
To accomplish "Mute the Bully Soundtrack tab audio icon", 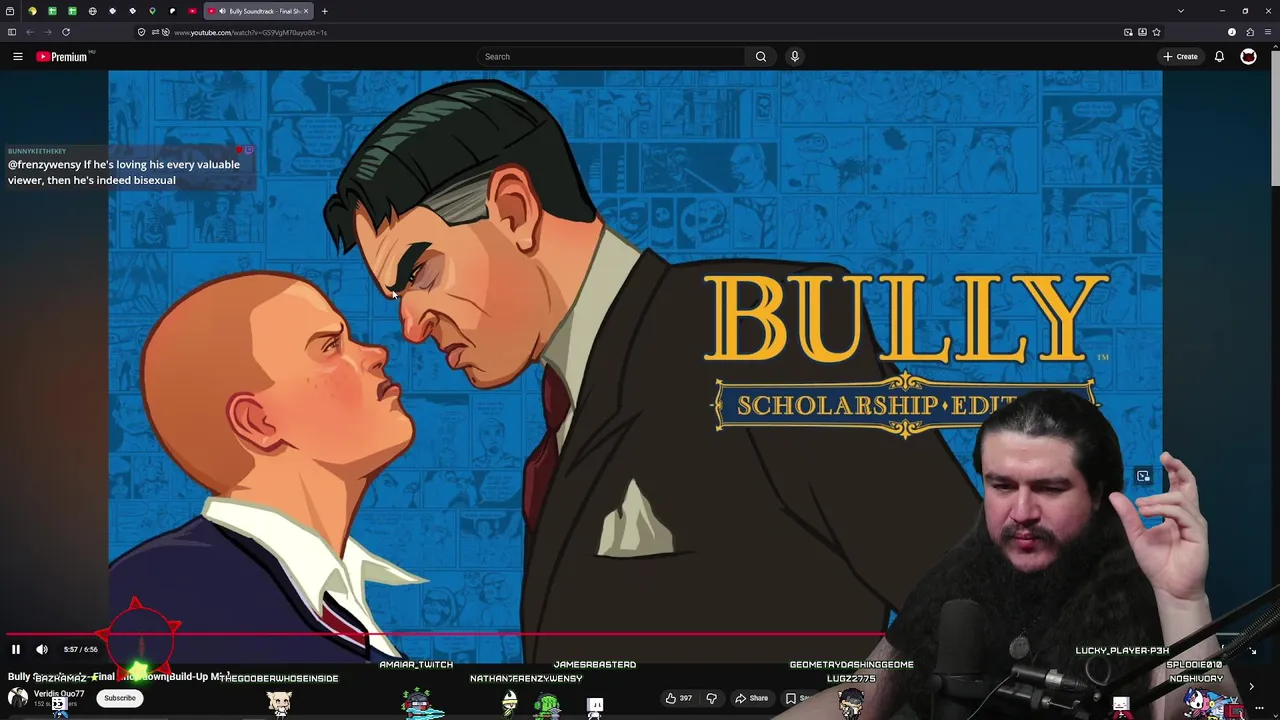I will coord(221,11).
